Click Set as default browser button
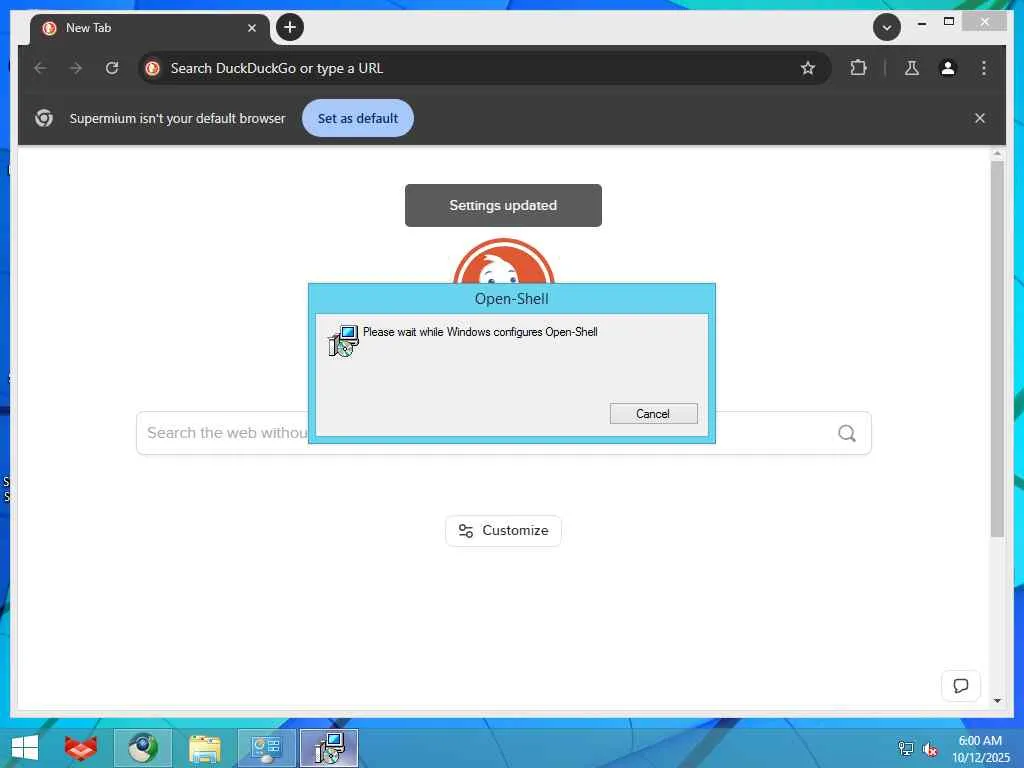This screenshot has width=1024, height=768. 358,118
